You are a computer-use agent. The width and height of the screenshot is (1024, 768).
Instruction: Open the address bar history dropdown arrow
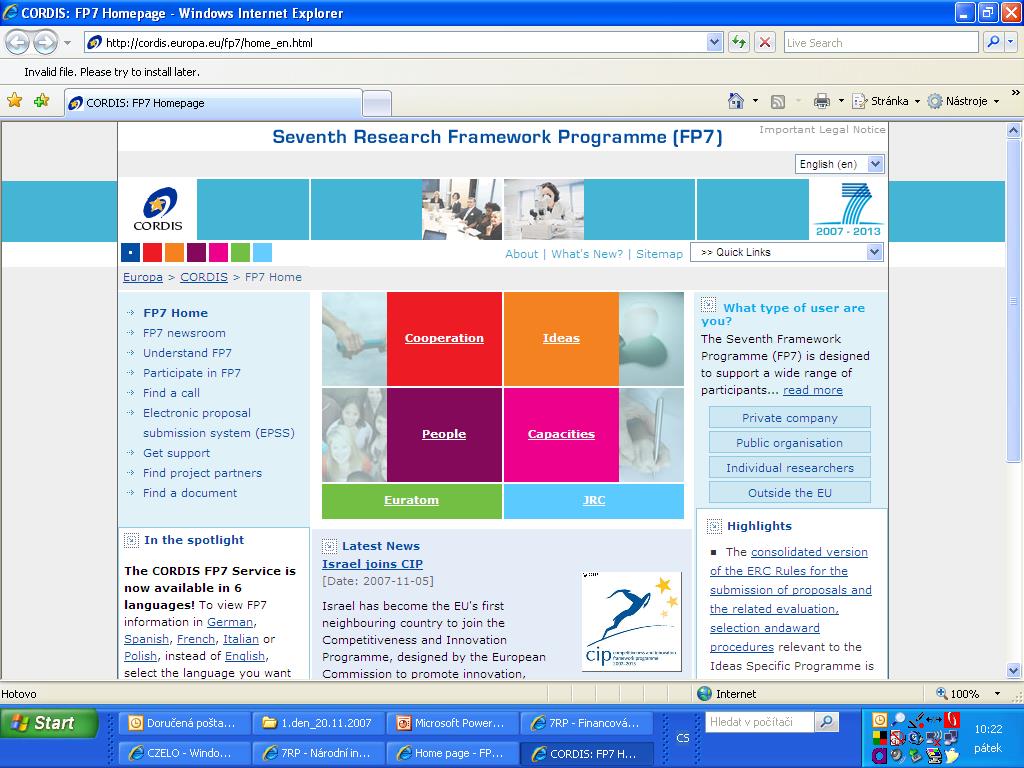[714, 42]
